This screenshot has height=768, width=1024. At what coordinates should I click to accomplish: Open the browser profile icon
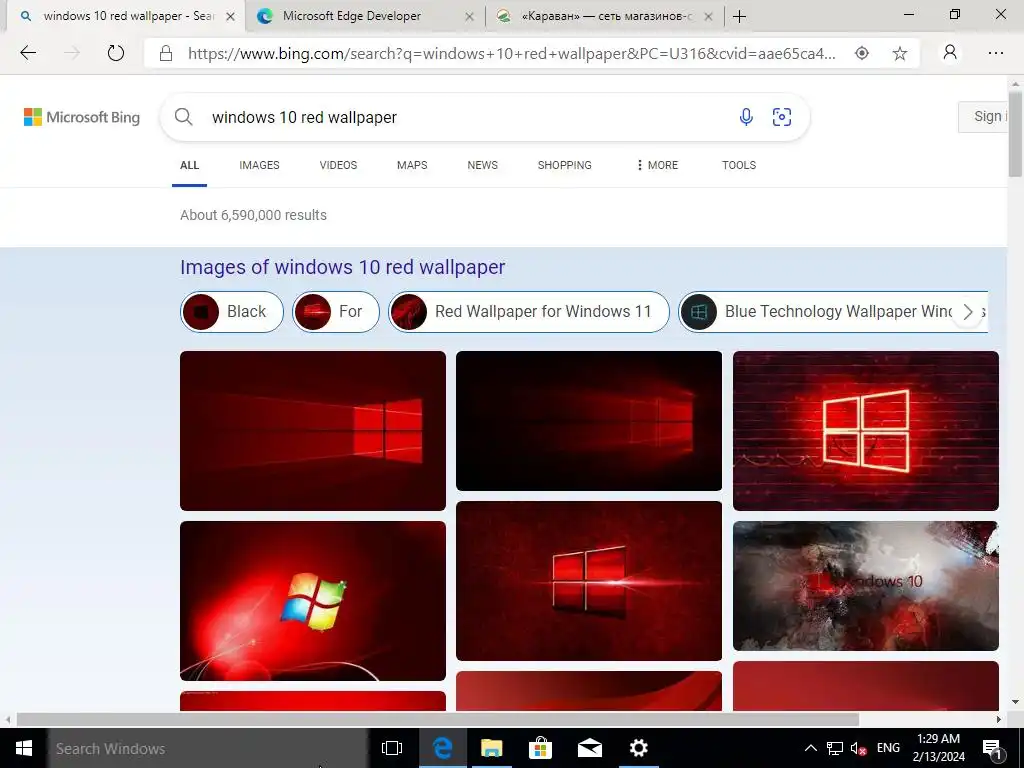[x=950, y=53]
